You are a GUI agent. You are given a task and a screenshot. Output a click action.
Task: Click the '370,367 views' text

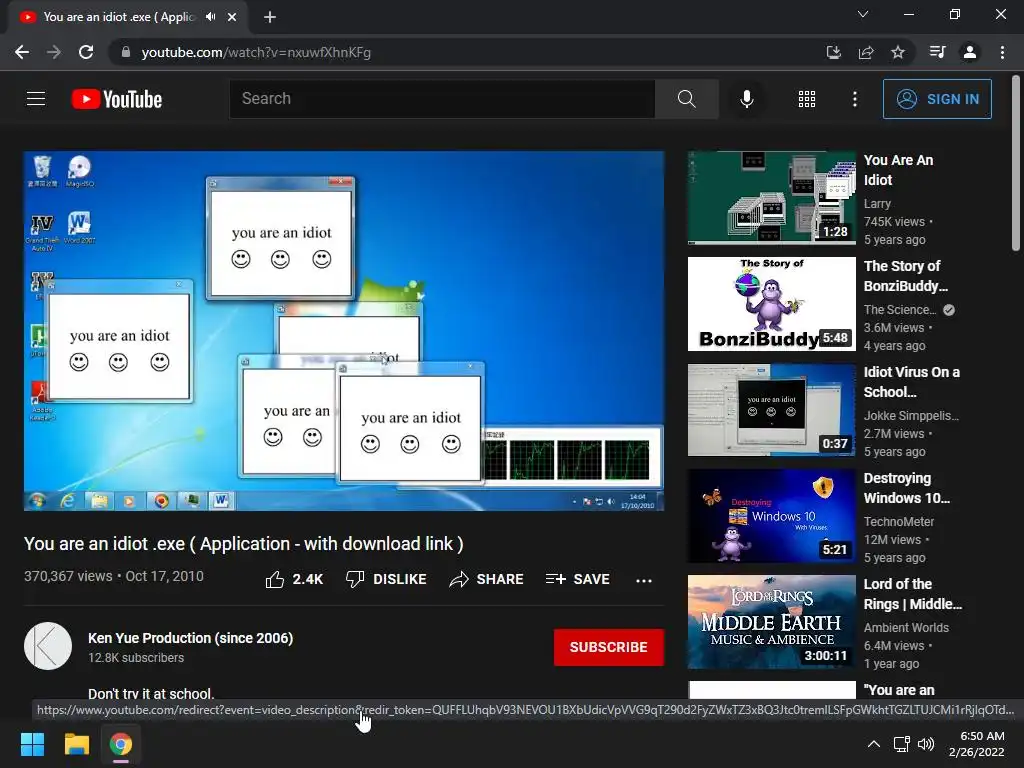pyautogui.click(x=68, y=576)
